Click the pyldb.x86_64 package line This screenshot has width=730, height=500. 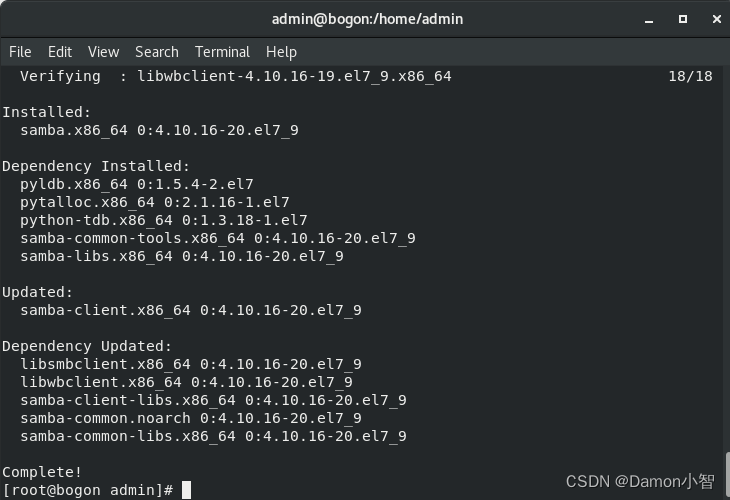(136, 184)
